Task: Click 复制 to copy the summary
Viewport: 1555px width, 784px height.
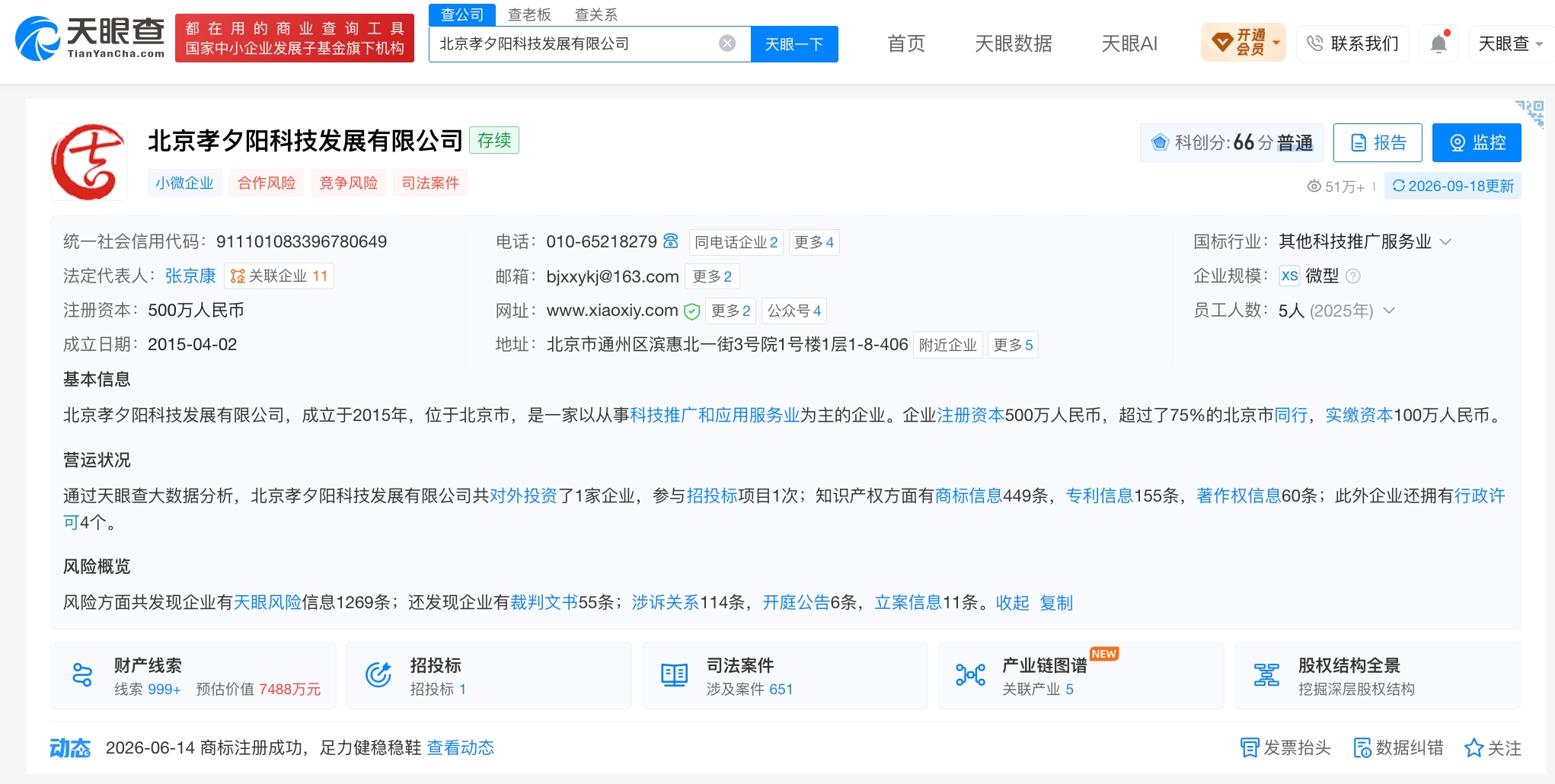Action: pos(1056,603)
